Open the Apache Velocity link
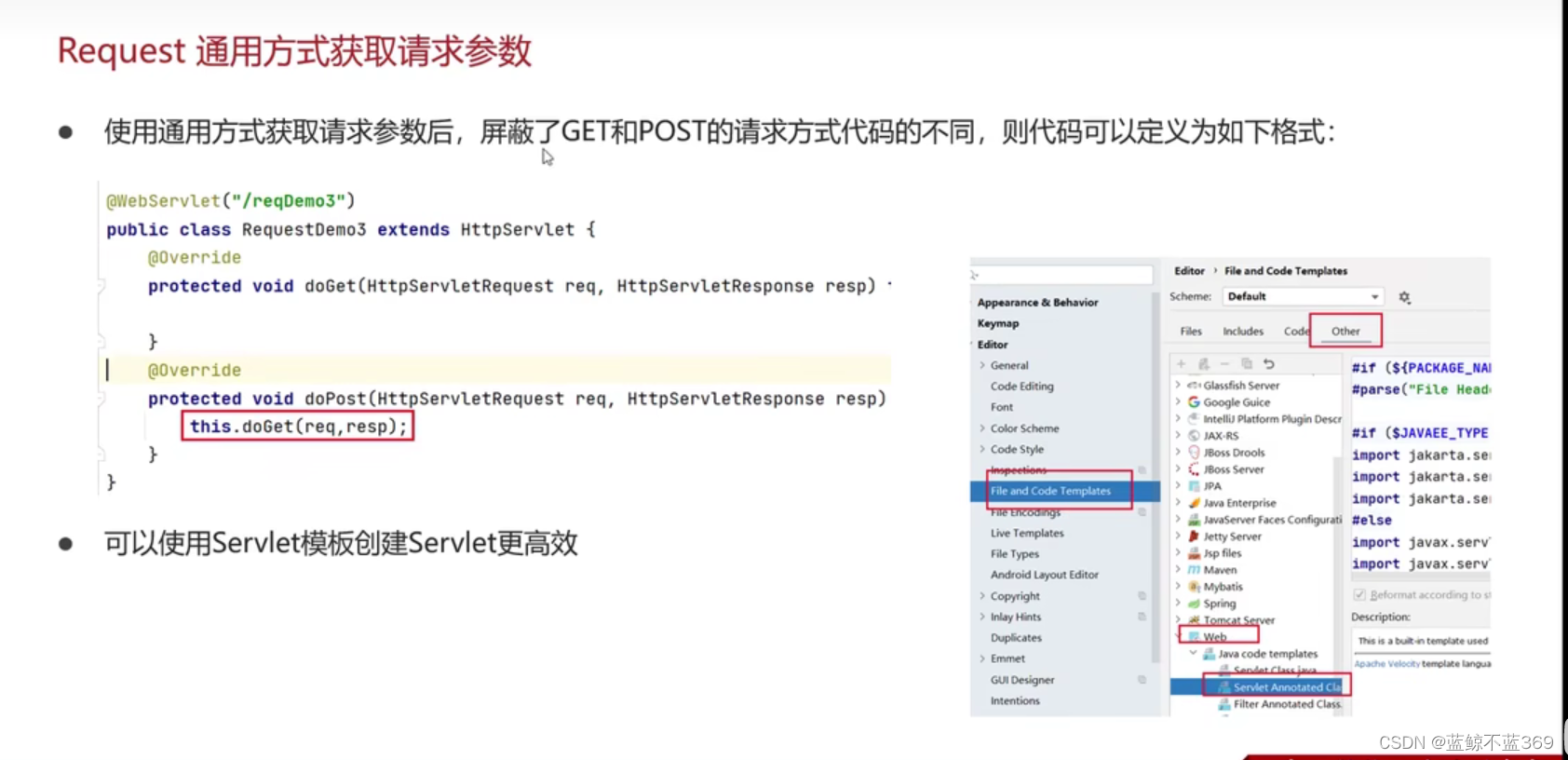Image resolution: width=1568 pixels, height=760 pixels. 1387,664
